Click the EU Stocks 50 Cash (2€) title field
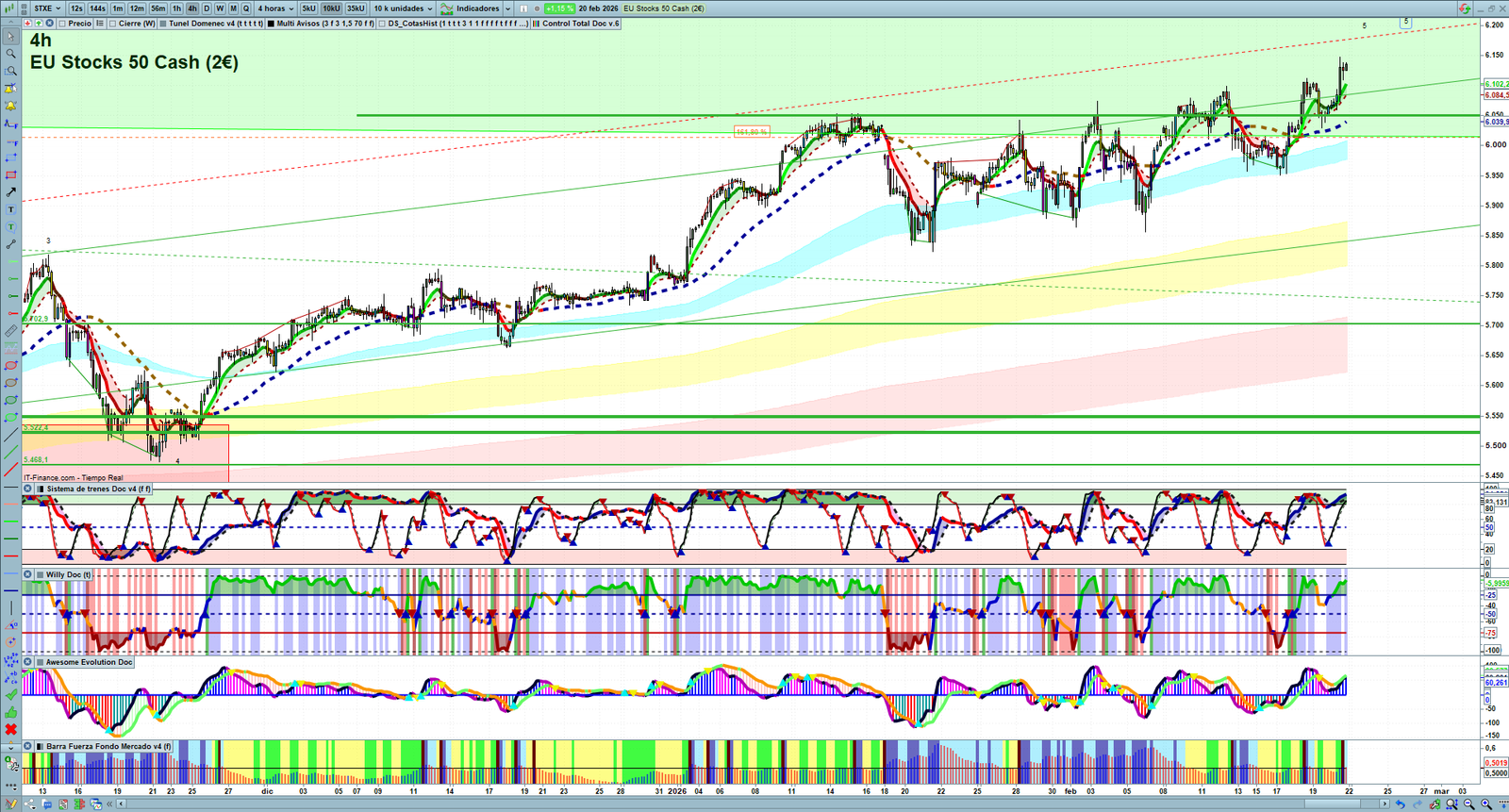The height and width of the screenshot is (812, 1509). pyautogui.click(x=664, y=8)
